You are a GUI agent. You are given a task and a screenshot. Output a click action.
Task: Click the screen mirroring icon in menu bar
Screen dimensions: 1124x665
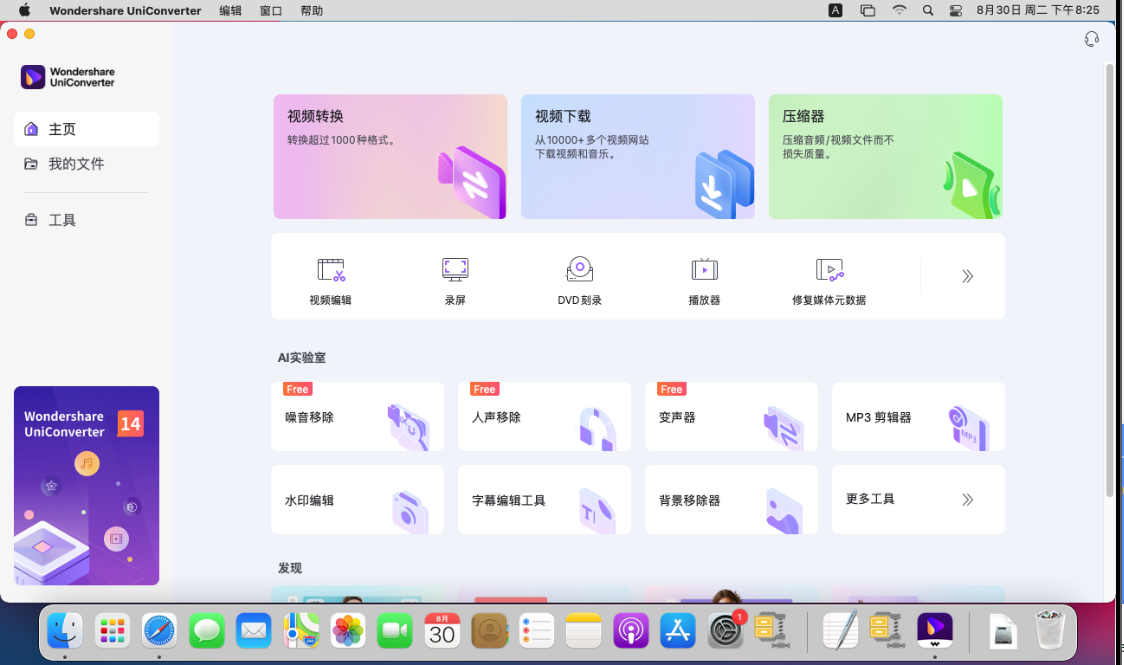coord(867,10)
